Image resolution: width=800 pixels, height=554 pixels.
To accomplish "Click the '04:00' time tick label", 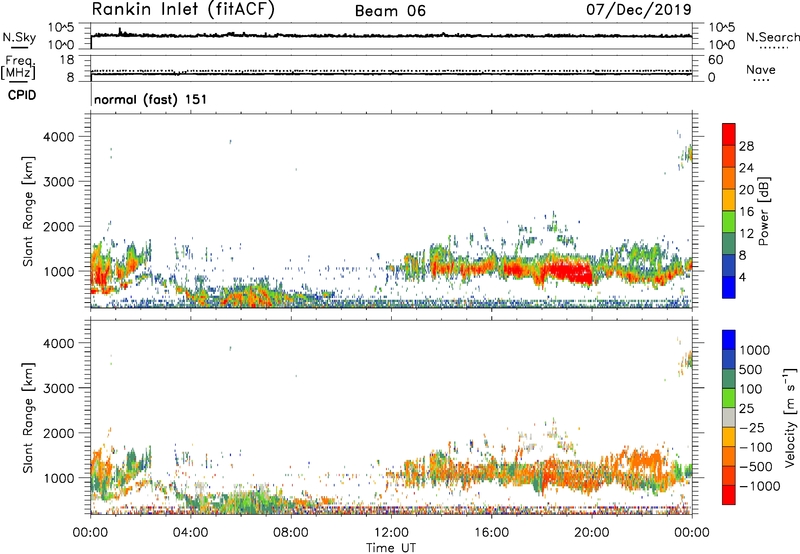I will click(x=190, y=533).
